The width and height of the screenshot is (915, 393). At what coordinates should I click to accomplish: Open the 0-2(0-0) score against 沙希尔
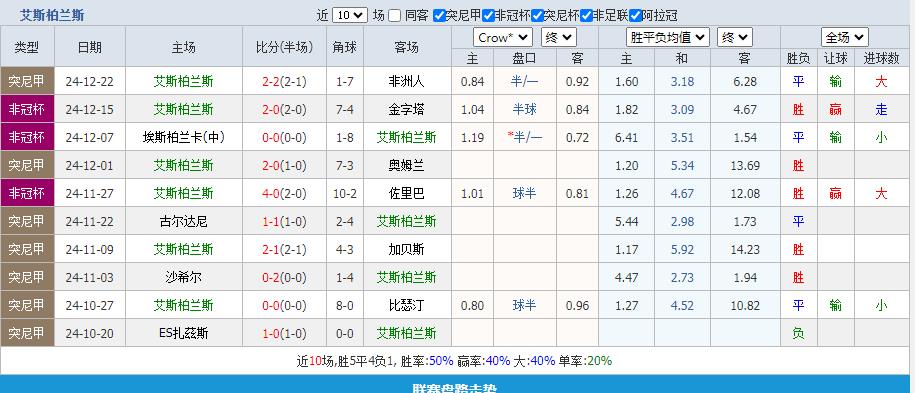click(x=285, y=277)
